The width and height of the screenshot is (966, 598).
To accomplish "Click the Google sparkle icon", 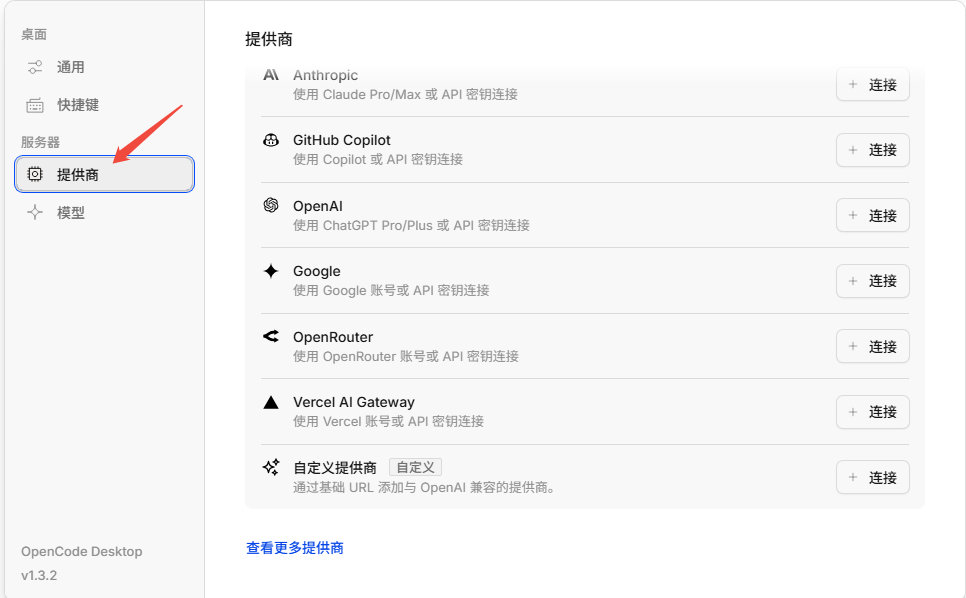I will (271, 271).
